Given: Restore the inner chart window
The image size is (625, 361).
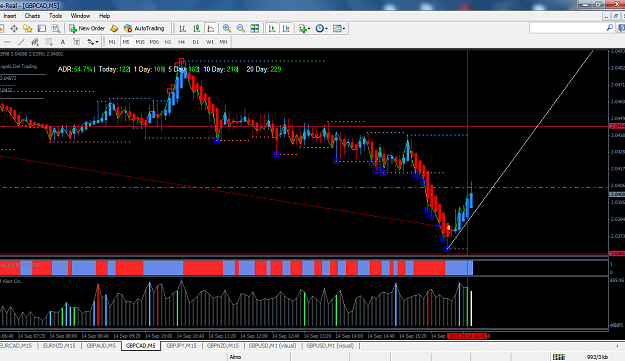Looking at the screenshot, I should tap(616, 16).
